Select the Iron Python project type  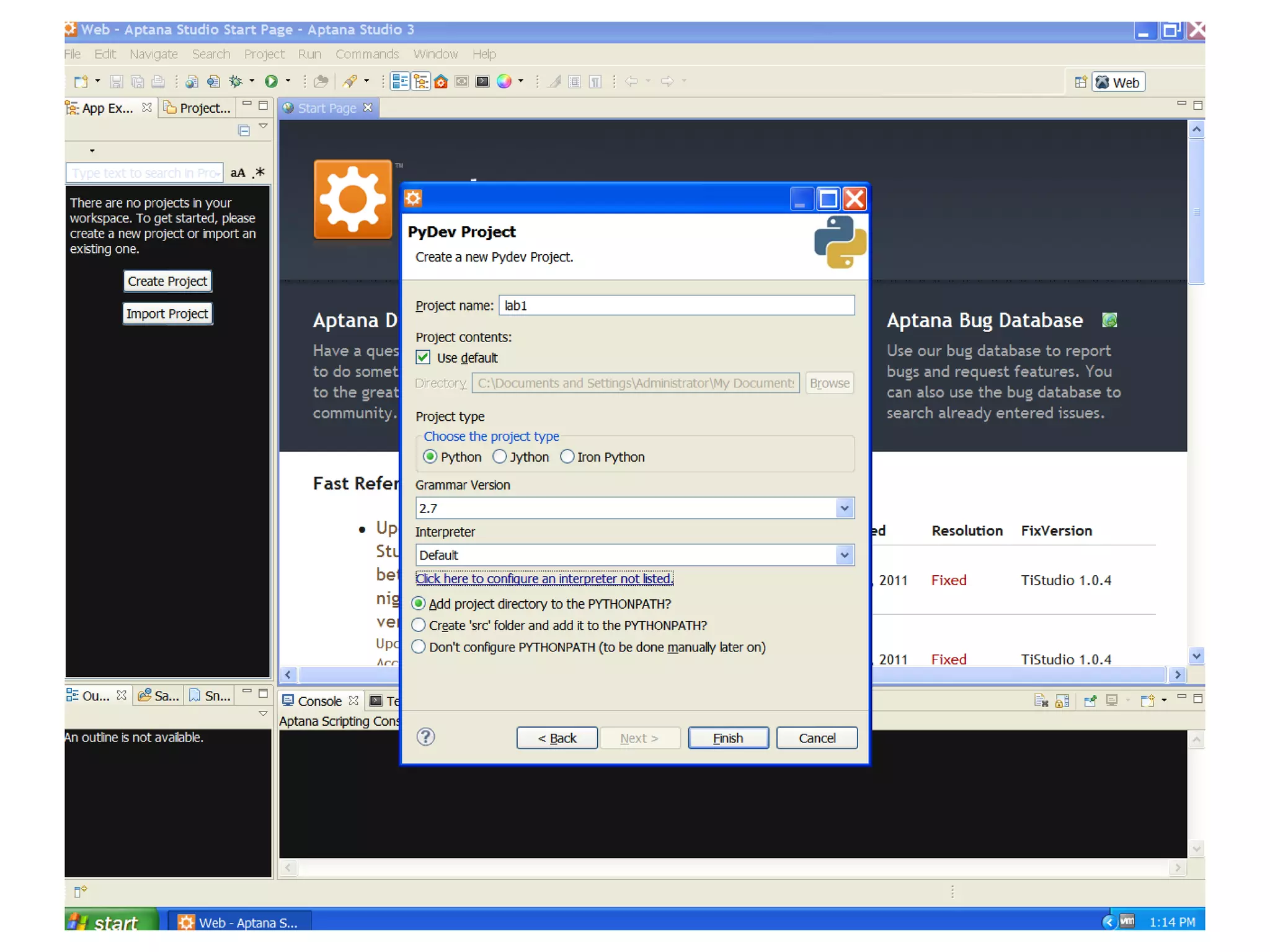coord(567,457)
